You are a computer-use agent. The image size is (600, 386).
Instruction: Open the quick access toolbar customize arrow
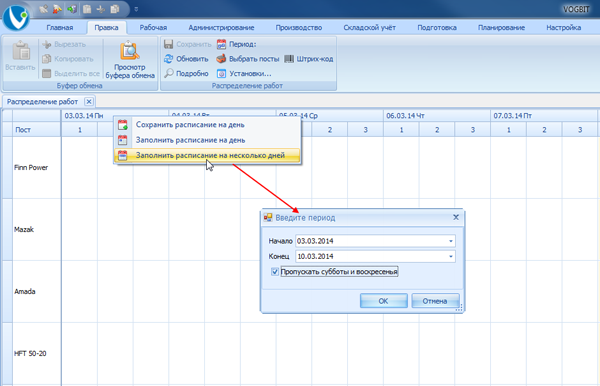pyautogui.click(x=136, y=9)
